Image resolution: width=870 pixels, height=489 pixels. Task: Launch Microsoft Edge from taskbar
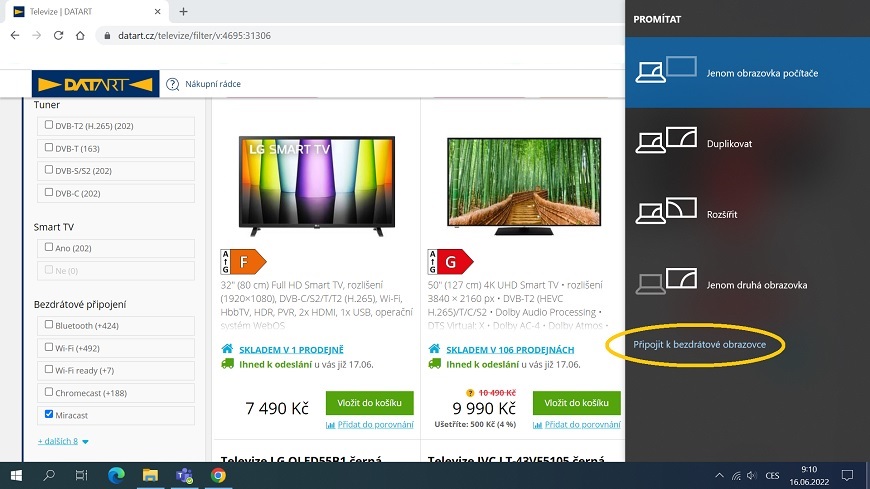[116, 476]
